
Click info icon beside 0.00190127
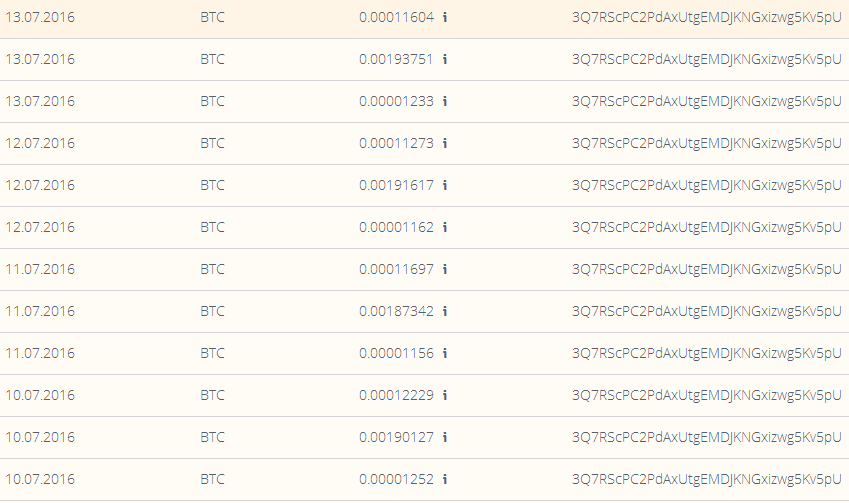click(x=445, y=437)
